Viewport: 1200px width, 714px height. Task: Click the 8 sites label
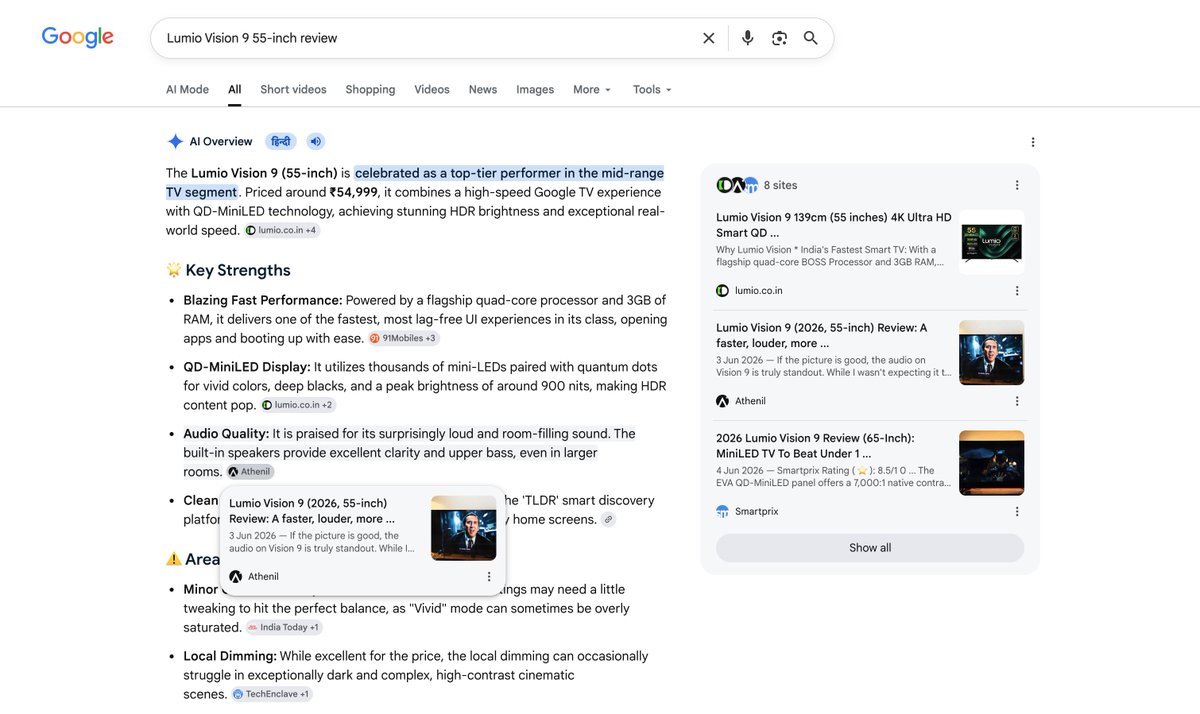[781, 185]
